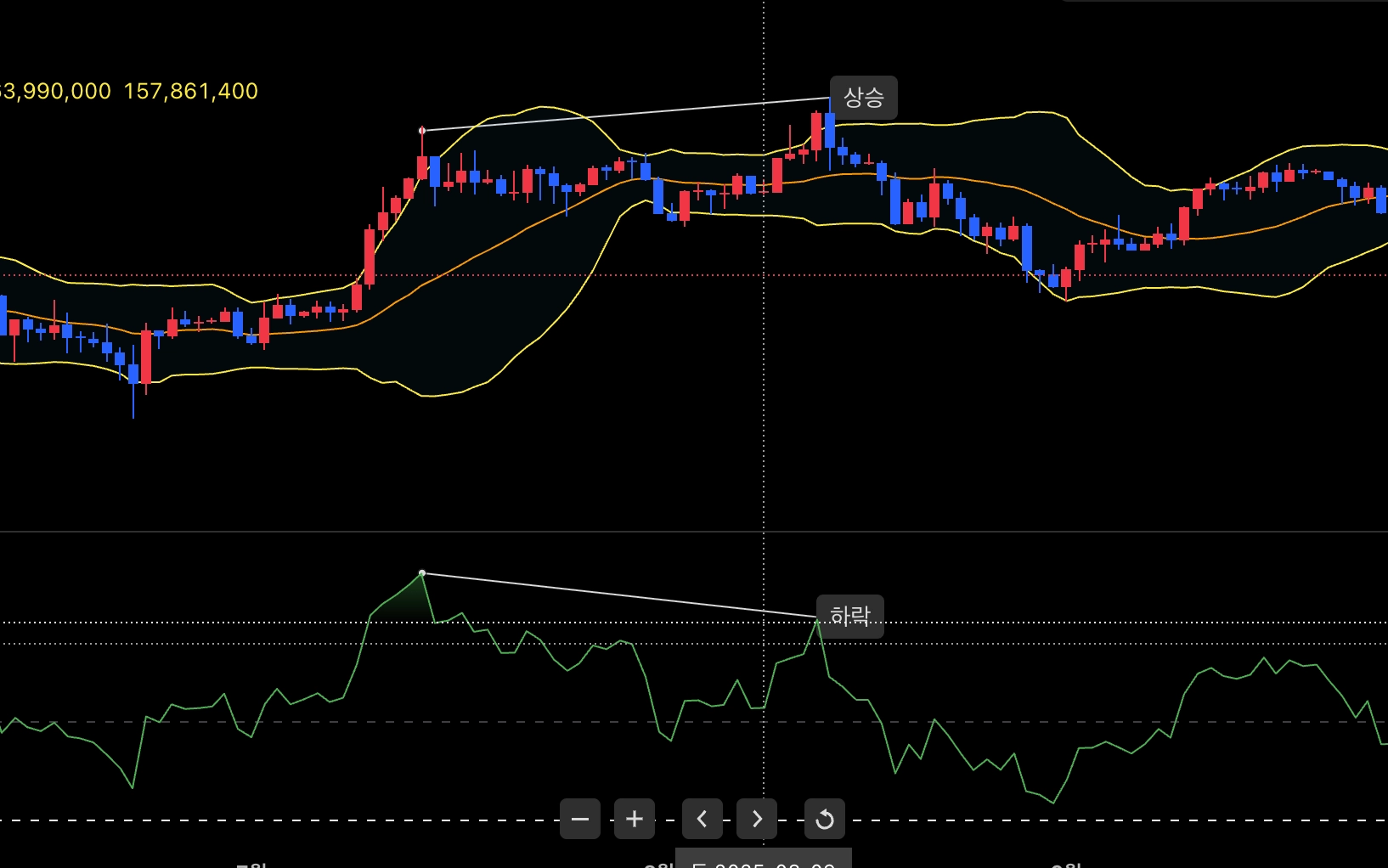Zoom out the chart with minus button
Viewport: 1388px width, 868px height.
580,819
